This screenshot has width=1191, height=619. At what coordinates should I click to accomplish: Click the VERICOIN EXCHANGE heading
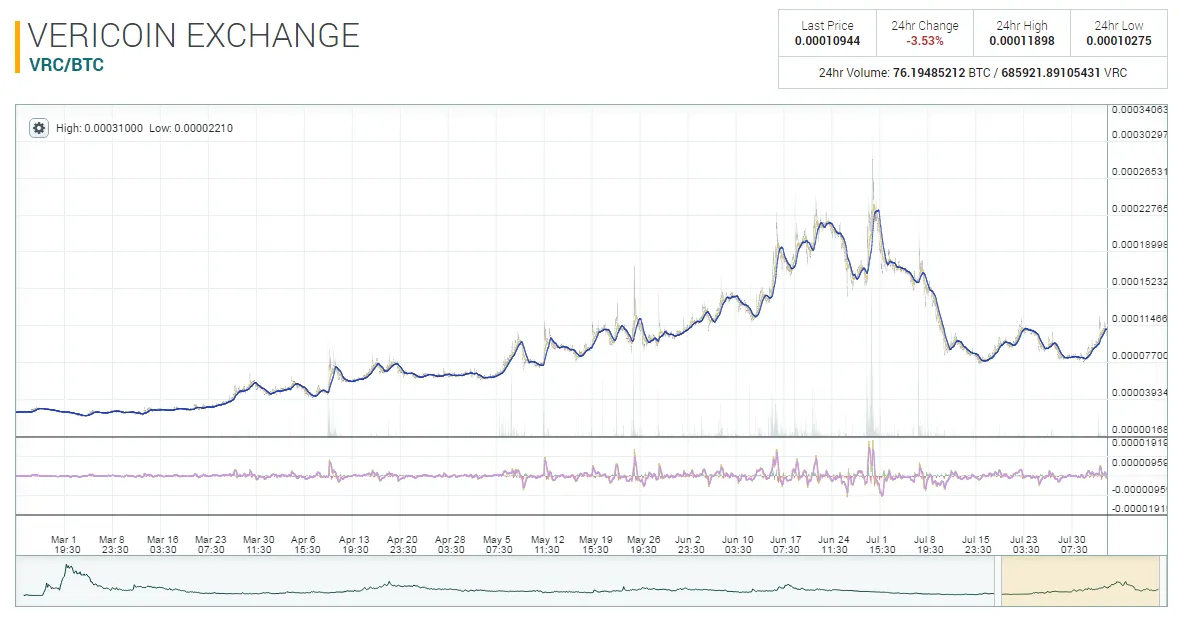[x=194, y=36]
